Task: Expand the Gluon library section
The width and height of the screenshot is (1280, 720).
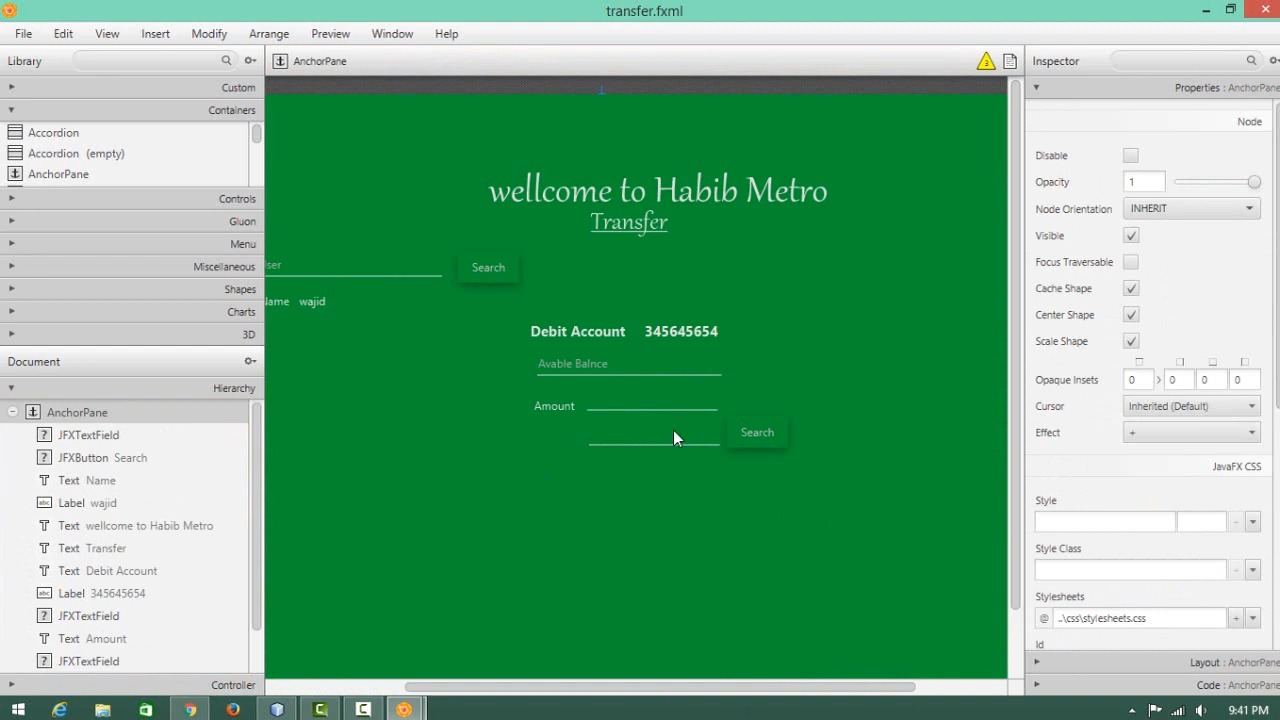Action: click(x=132, y=221)
